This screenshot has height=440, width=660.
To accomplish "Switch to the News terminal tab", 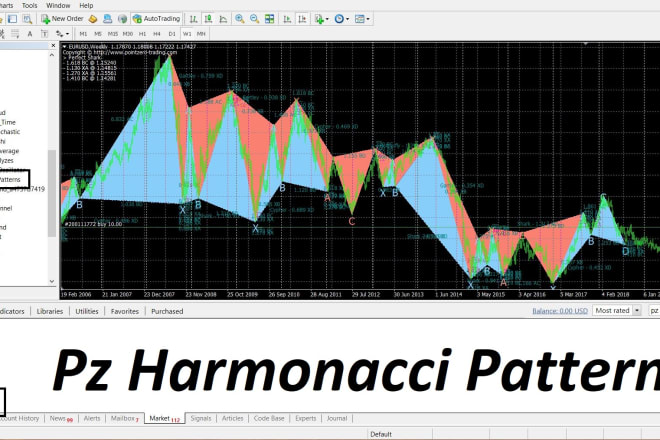I will (x=61, y=418).
